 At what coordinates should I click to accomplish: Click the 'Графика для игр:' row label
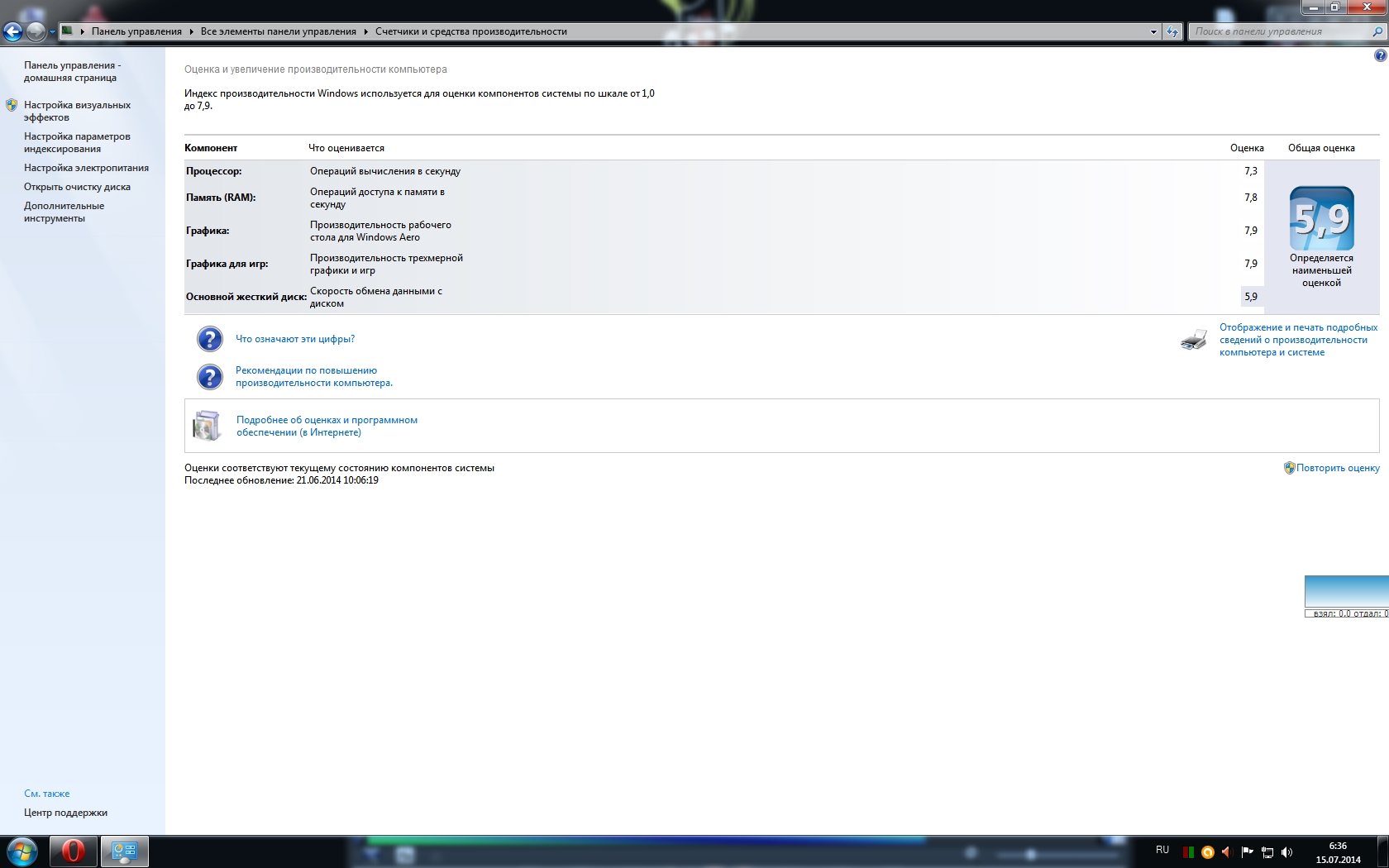click(x=227, y=264)
